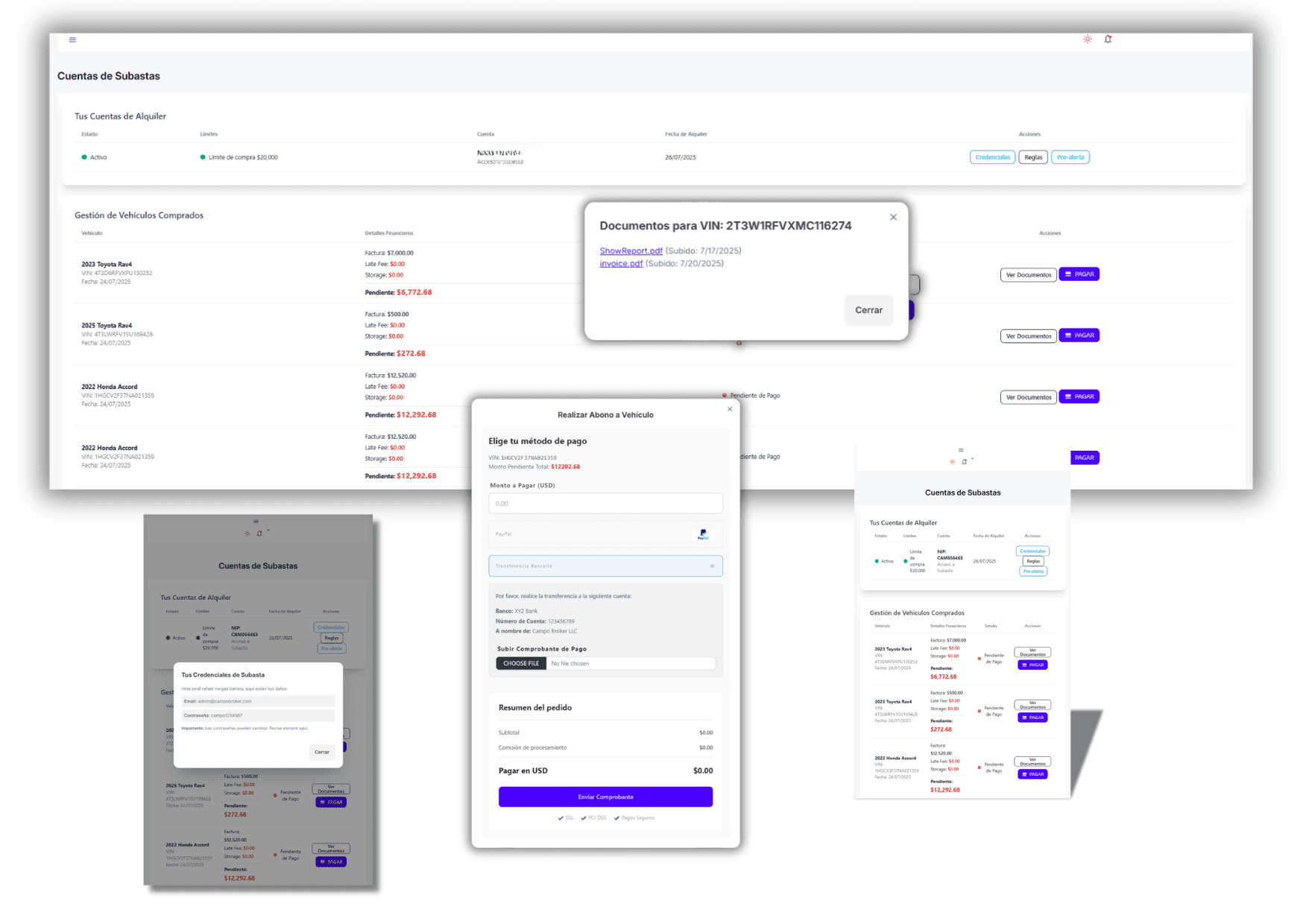The image size is (1303, 924).
Task: Open the invoice.pdf document link
Action: (x=621, y=264)
